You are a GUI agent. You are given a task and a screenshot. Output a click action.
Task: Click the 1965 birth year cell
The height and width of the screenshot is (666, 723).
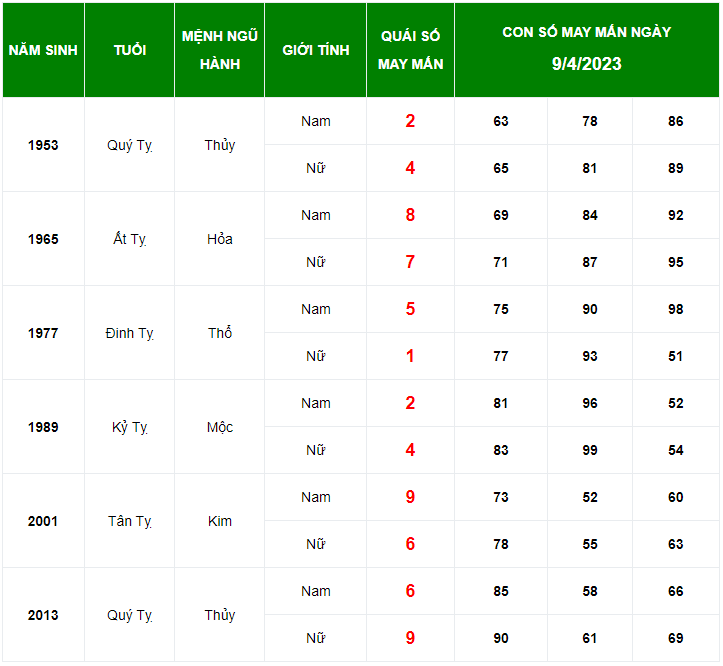pos(43,239)
